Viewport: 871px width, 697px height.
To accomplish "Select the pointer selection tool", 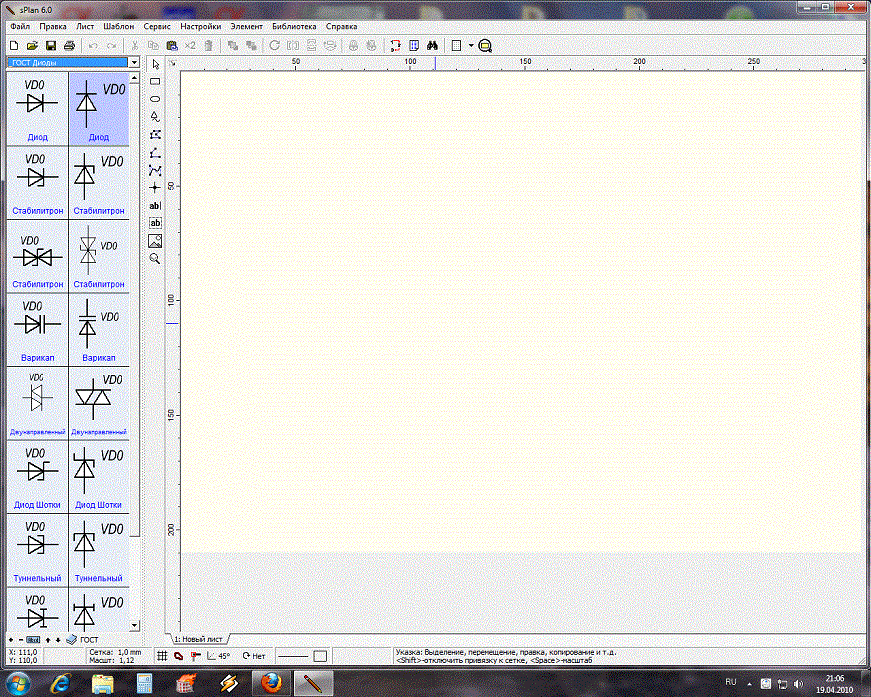I will click(x=155, y=64).
